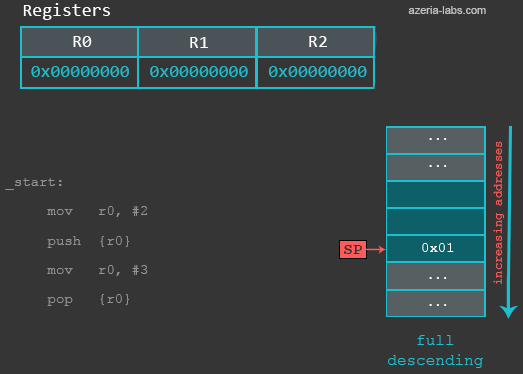Open the azeria-labs.com link

(447, 10)
